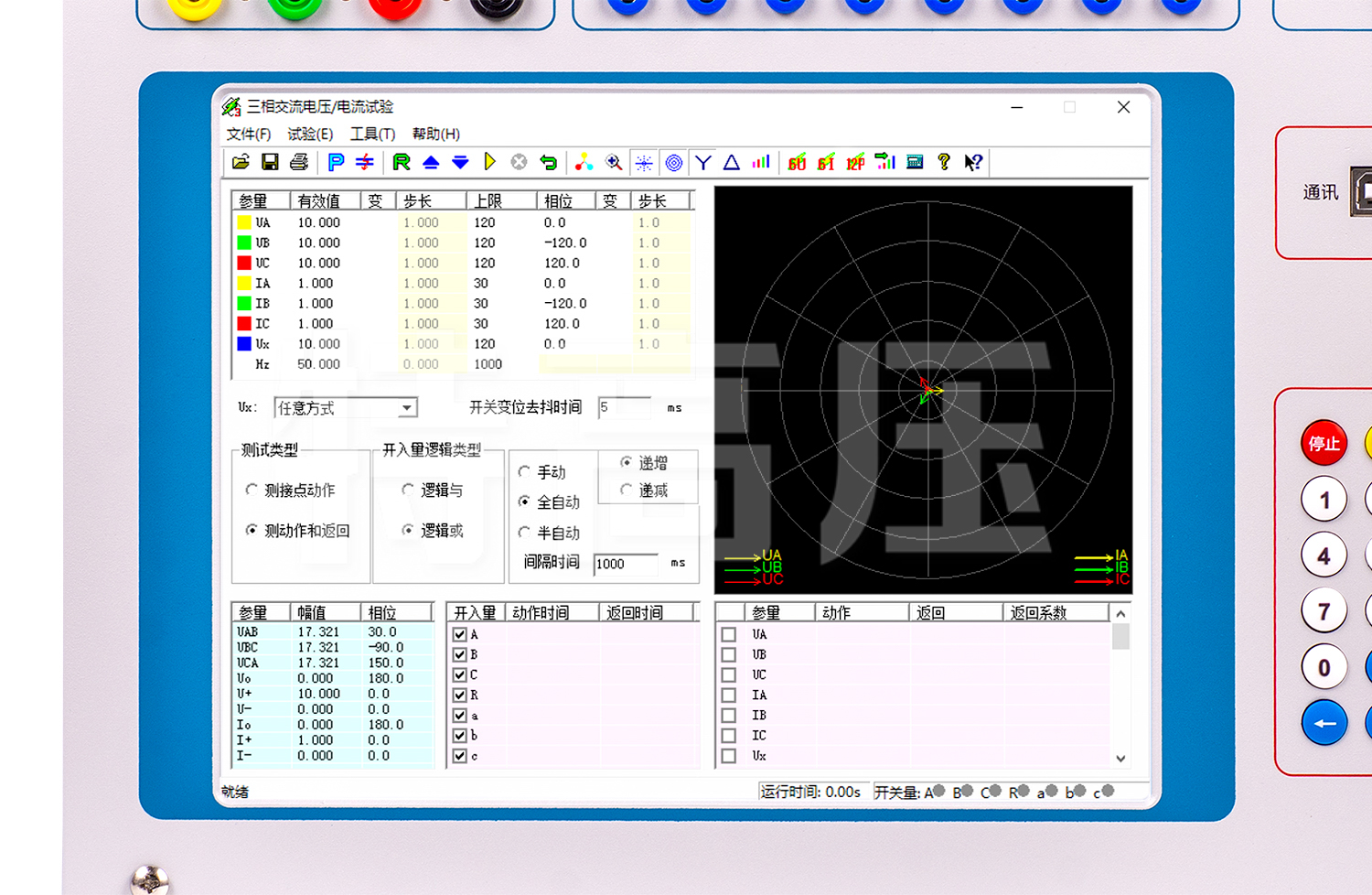The height and width of the screenshot is (895, 1372).
Task: Uncheck the R input checkbox
Action: pyautogui.click(x=459, y=695)
